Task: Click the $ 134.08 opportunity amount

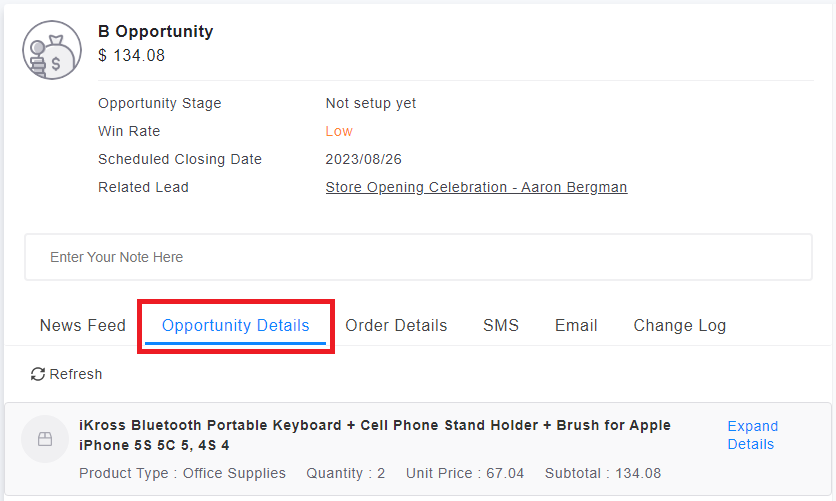Action: (x=132, y=55)
